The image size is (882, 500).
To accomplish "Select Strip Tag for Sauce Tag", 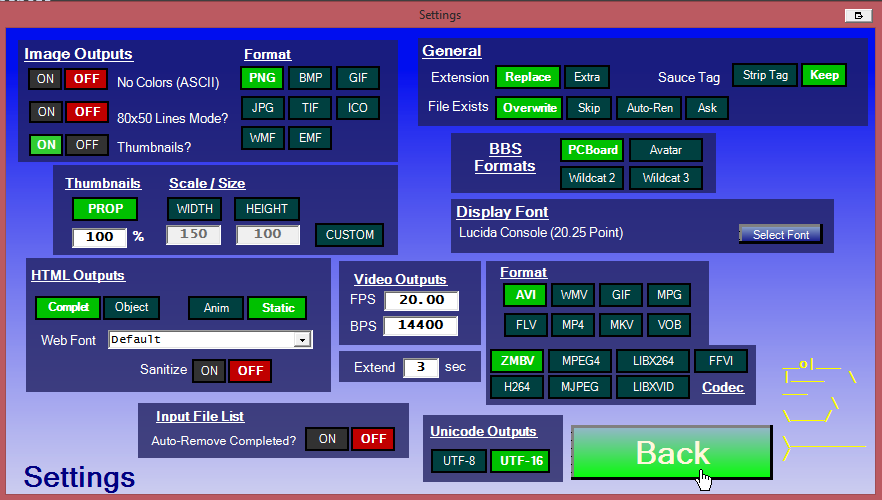I will pos(765,75).
